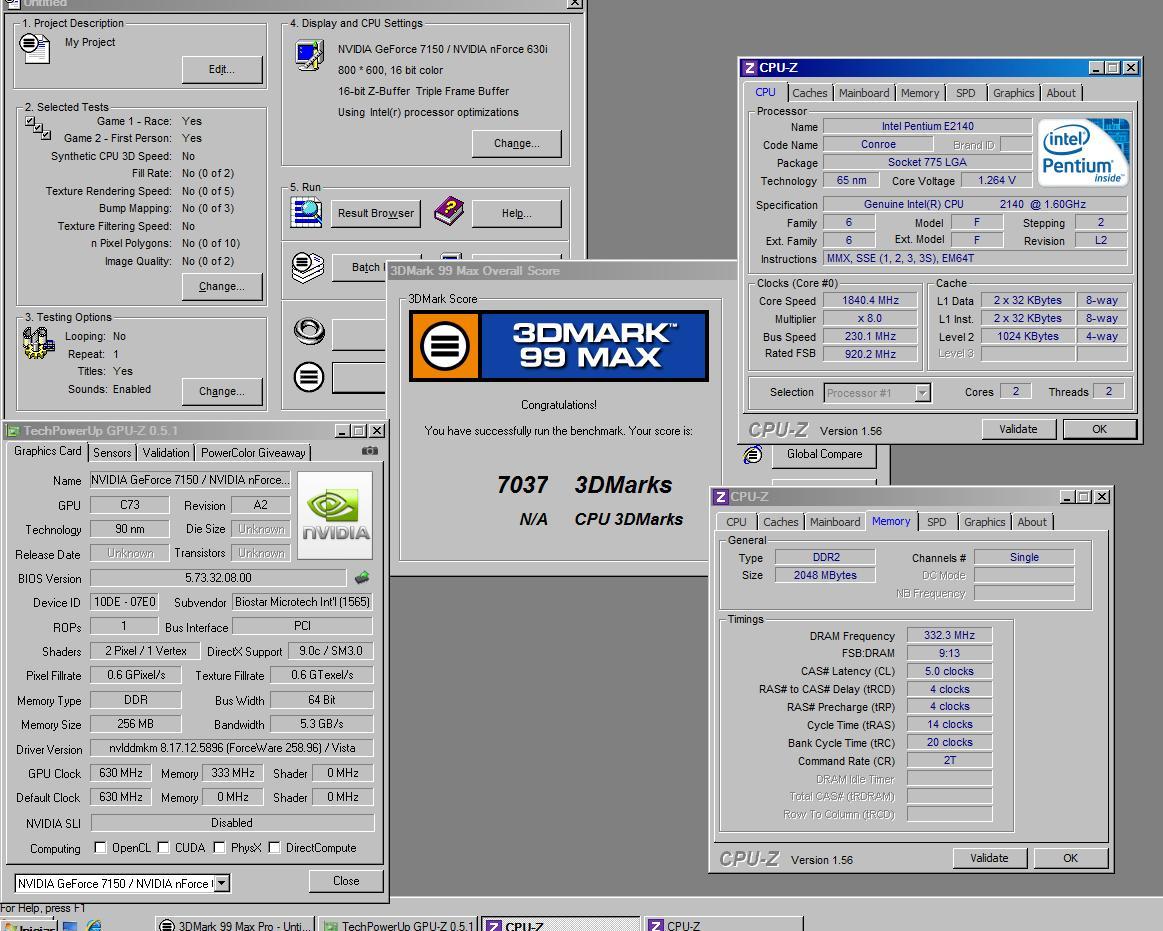The height and width of the screenshot is (931, 1163).
Task: Click the Internet Explorer taskbar icon
Action: click(x=93, y=925)
